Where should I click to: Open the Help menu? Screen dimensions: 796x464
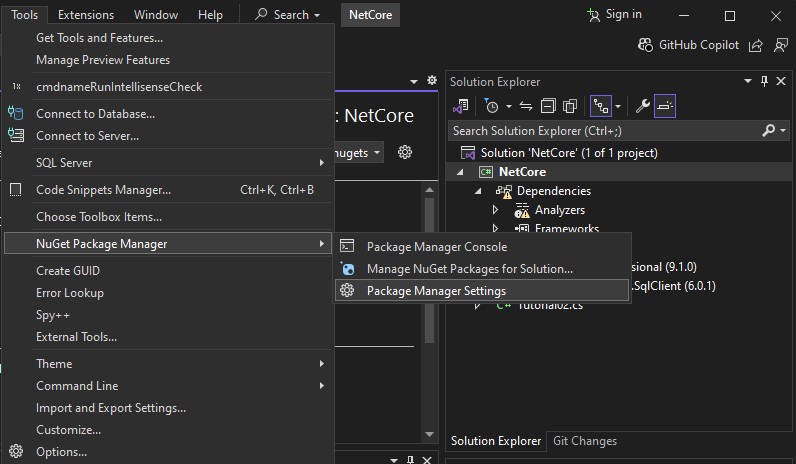pos(210,15)
